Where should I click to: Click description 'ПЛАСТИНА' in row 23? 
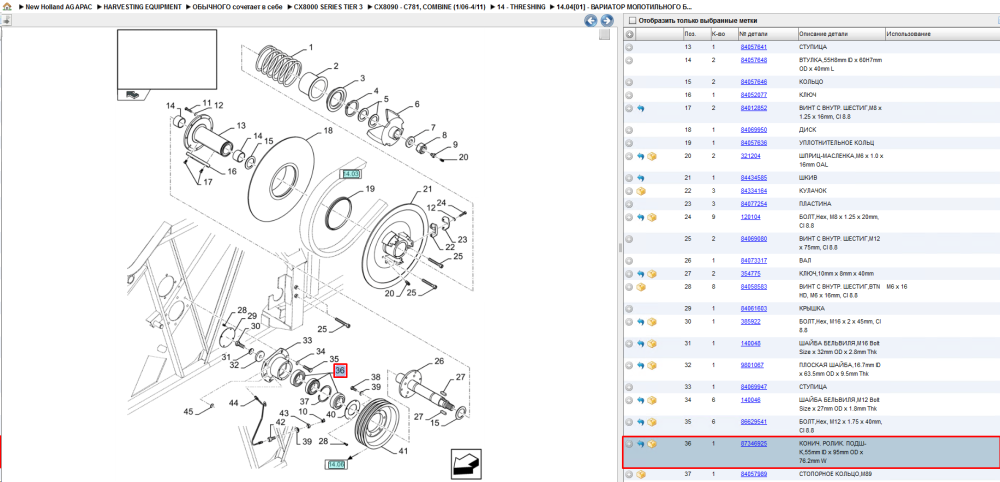tap(815, 204)
